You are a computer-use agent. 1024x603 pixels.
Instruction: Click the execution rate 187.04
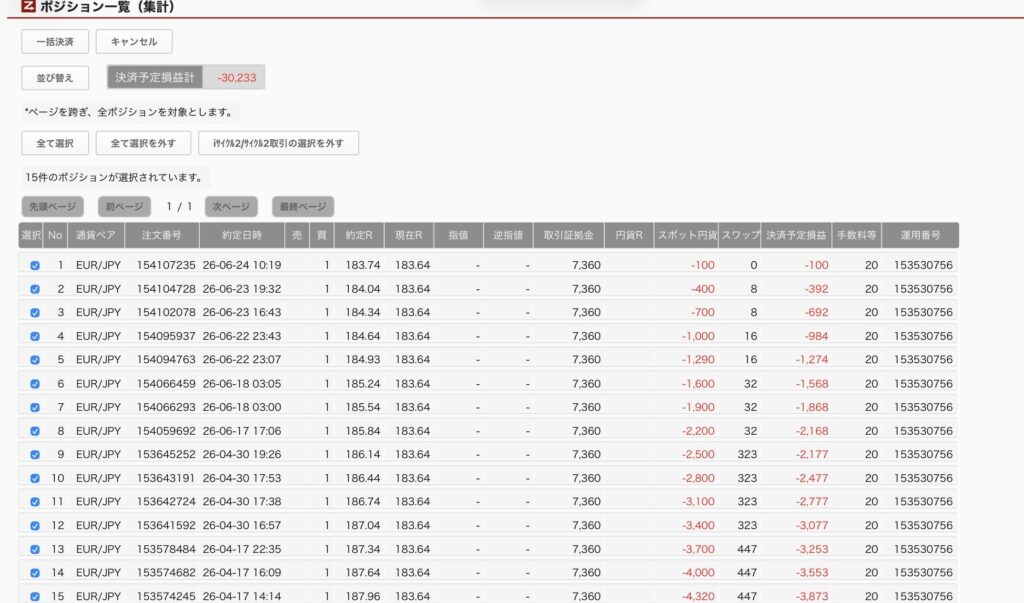point(362,525)
